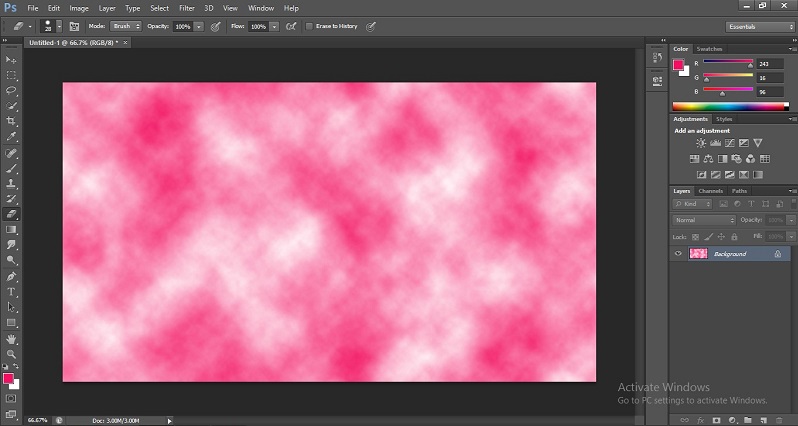Hide the Background layer with eye icon
The width and height of the screenshot is (798, 426).
[x=678, y=253]
